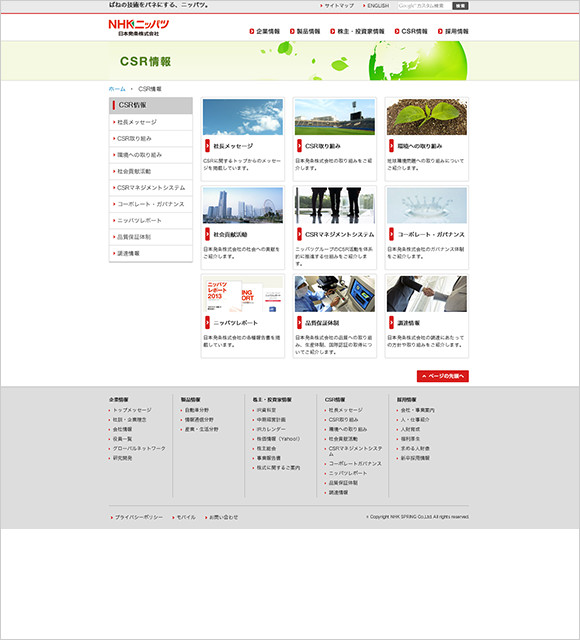This screenshot has height=640, width=580.
Task: Open 製品情報 in the top navigation
Action: click(x=305, y=31)
